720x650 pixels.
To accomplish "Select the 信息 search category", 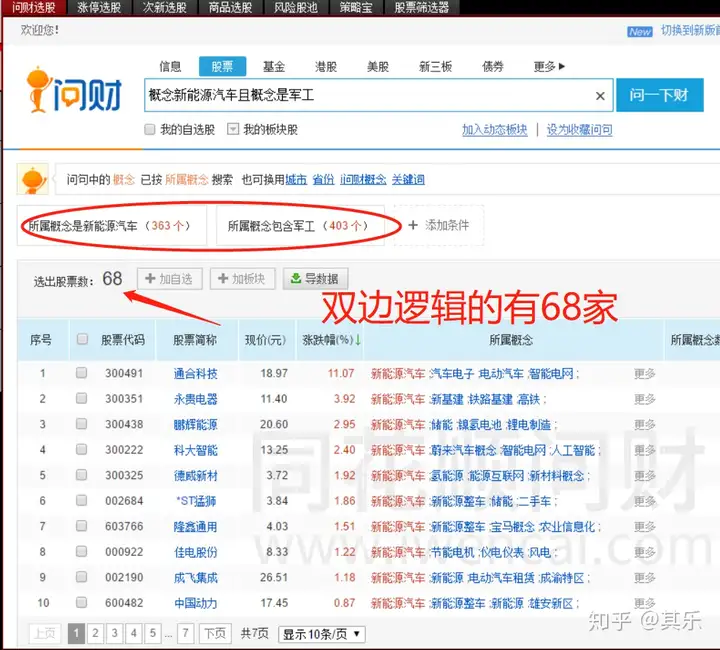I will click(170, 67).
